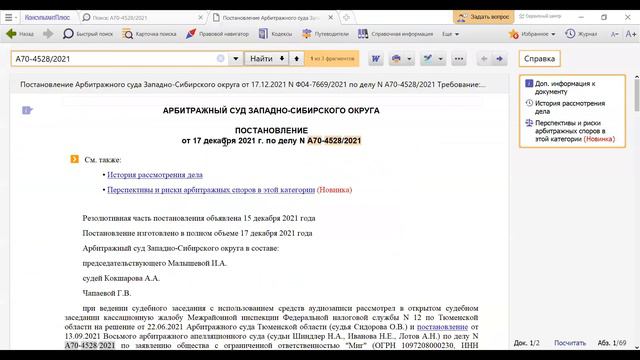Open Избранное favorites dropdown
The image size is (640, 360).
click(532, 34)
